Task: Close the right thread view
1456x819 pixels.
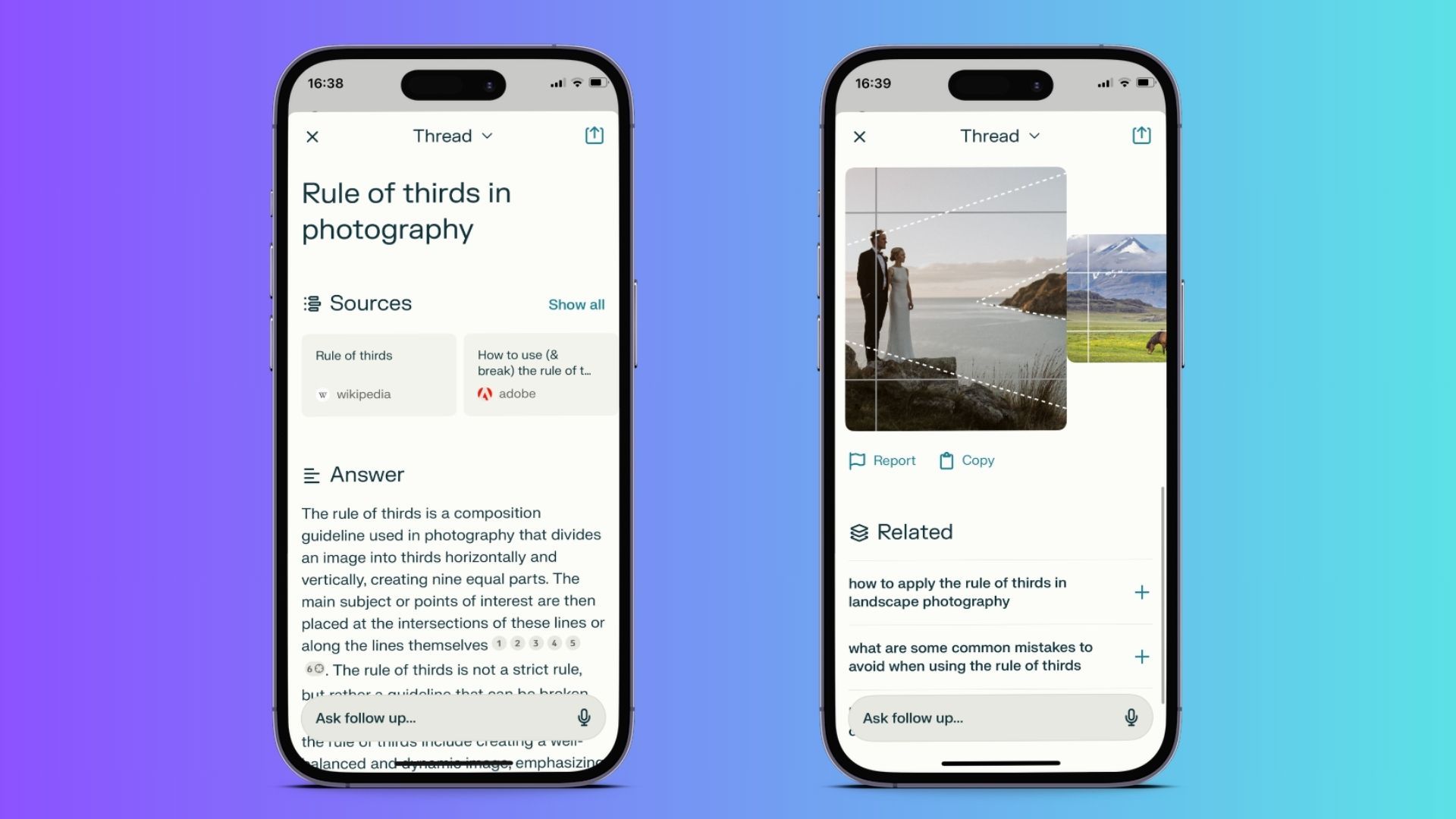Action: pyautogui.click(x=859, y=137)
